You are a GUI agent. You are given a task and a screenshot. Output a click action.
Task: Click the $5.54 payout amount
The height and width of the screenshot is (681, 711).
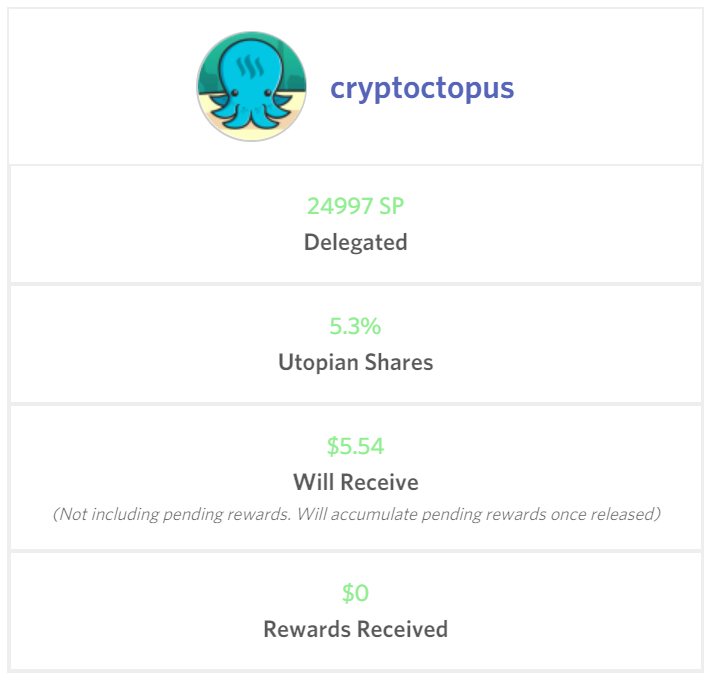[355, 446]
